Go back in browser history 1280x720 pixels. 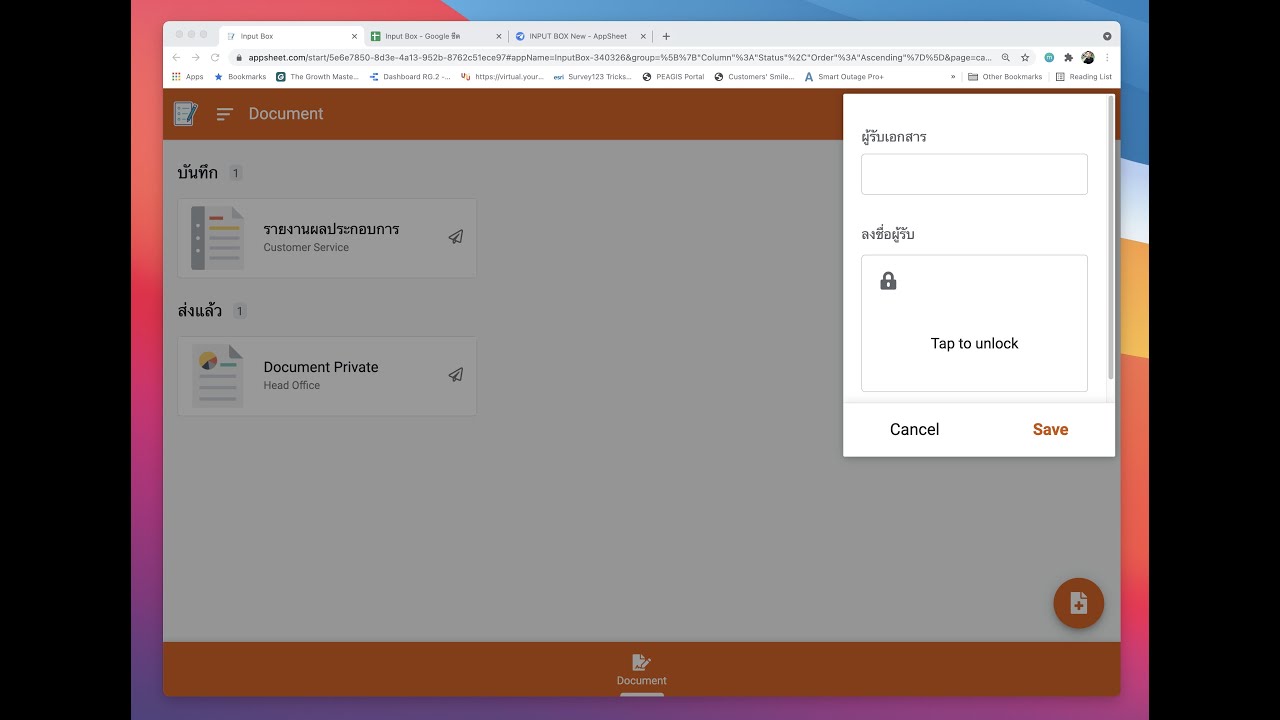tap(177, 58)
